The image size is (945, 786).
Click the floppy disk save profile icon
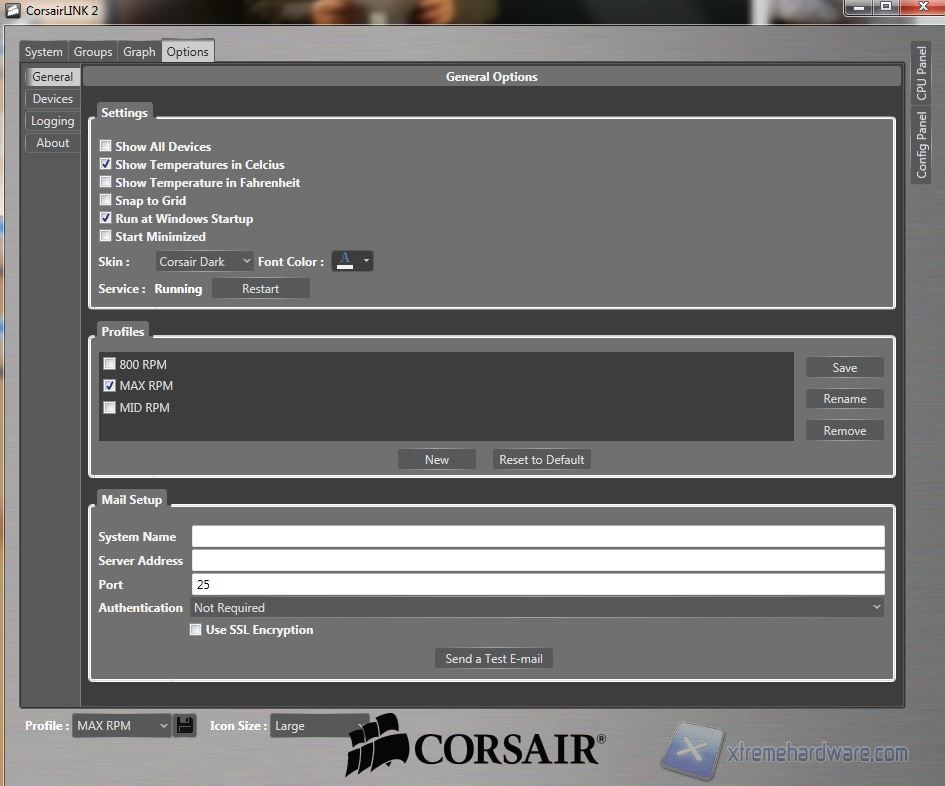pyautogui.click(x=184, y=725)
